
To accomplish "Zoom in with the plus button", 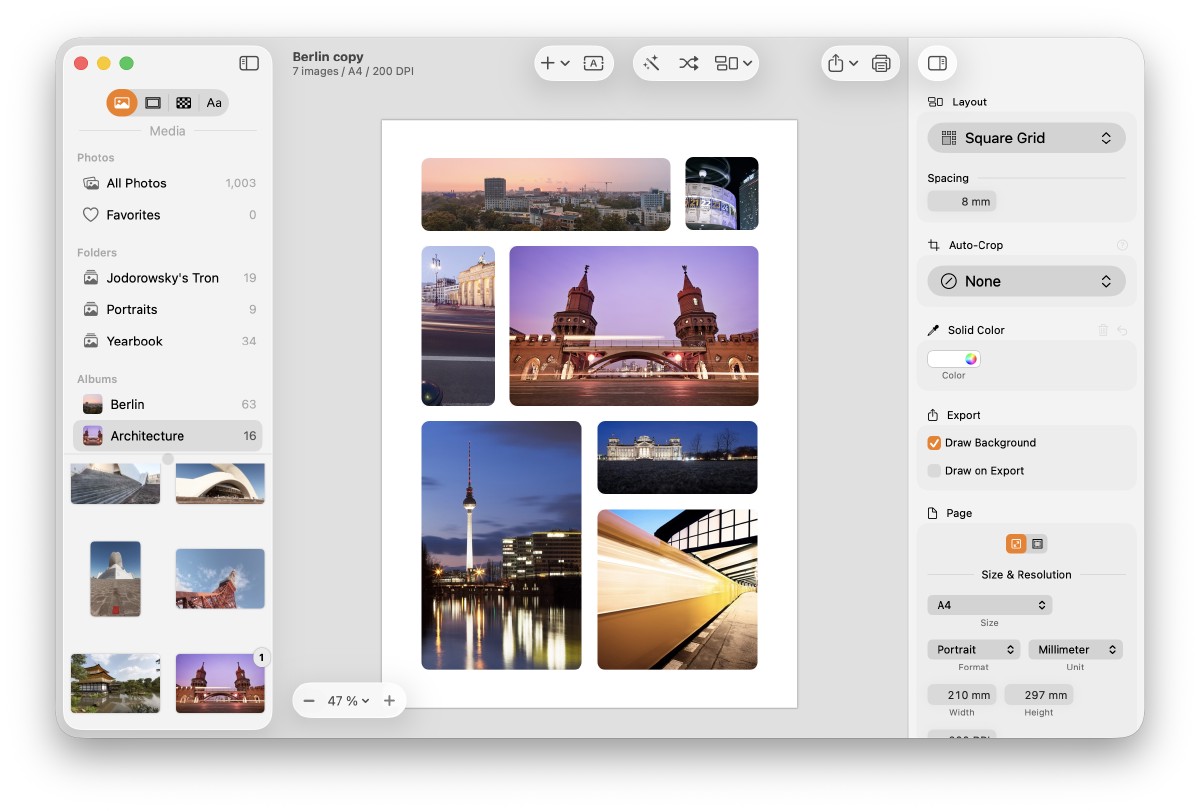I will (389, 701).
